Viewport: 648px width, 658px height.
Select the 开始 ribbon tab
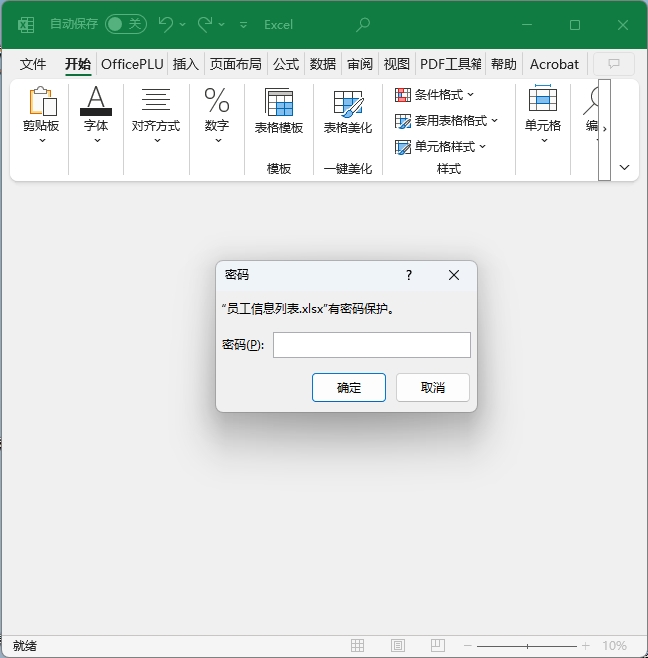tap(78, 64)
